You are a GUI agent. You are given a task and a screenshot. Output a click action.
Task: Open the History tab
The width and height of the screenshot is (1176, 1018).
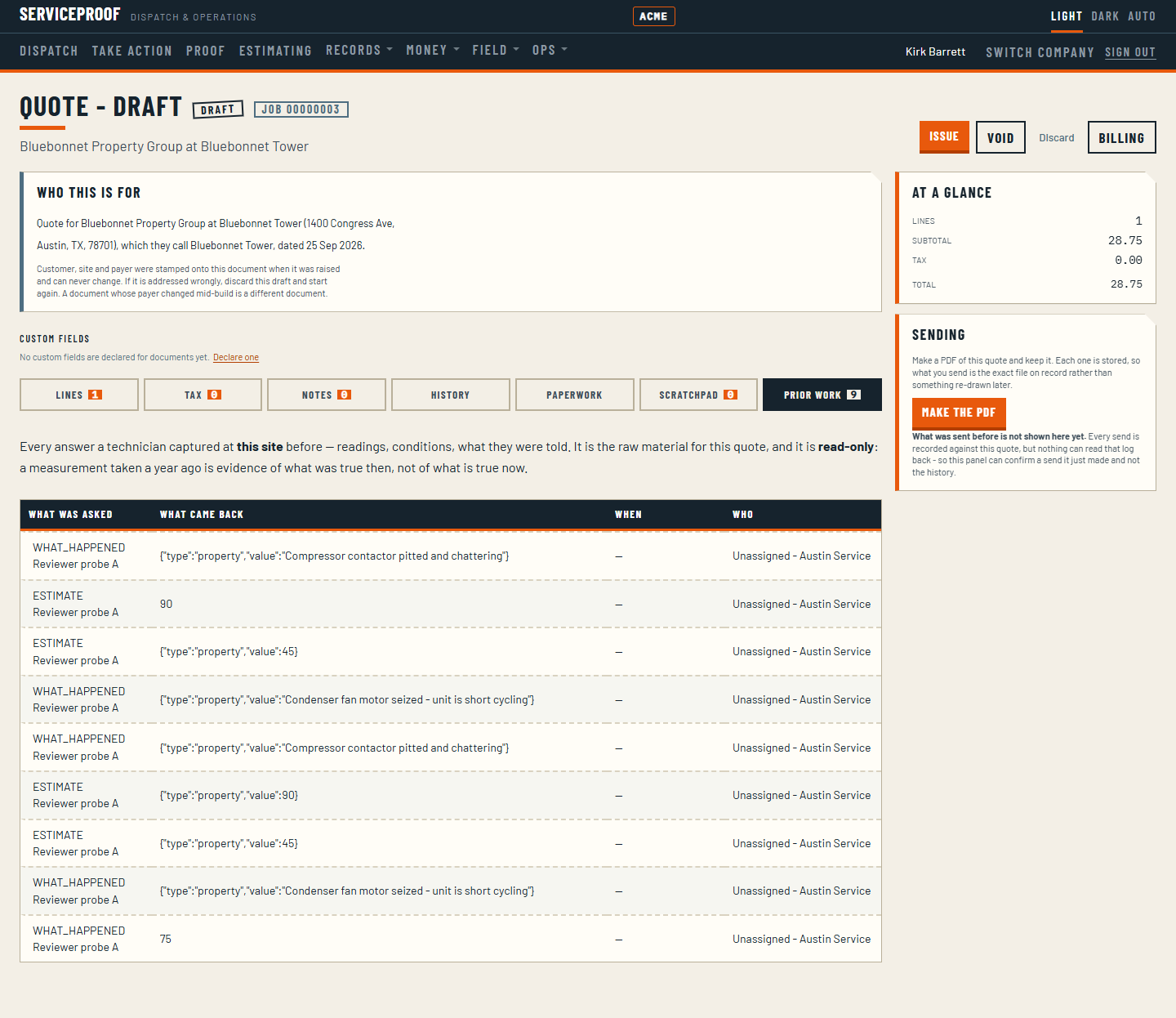click(x=451, y=395)
